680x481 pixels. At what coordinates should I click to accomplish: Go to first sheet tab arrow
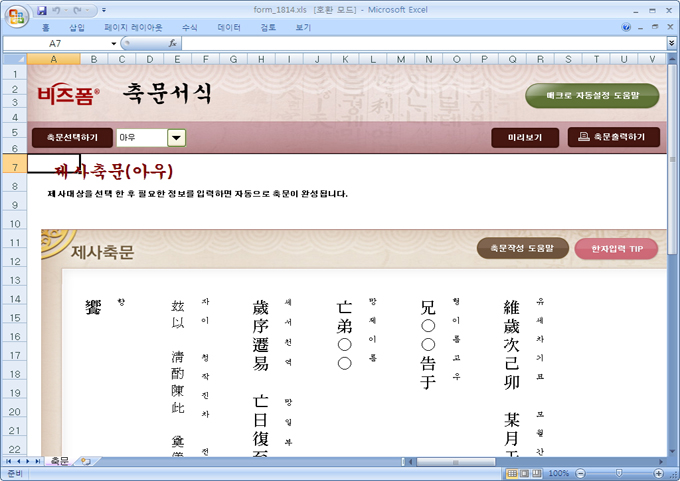click(x=9, y=461)
